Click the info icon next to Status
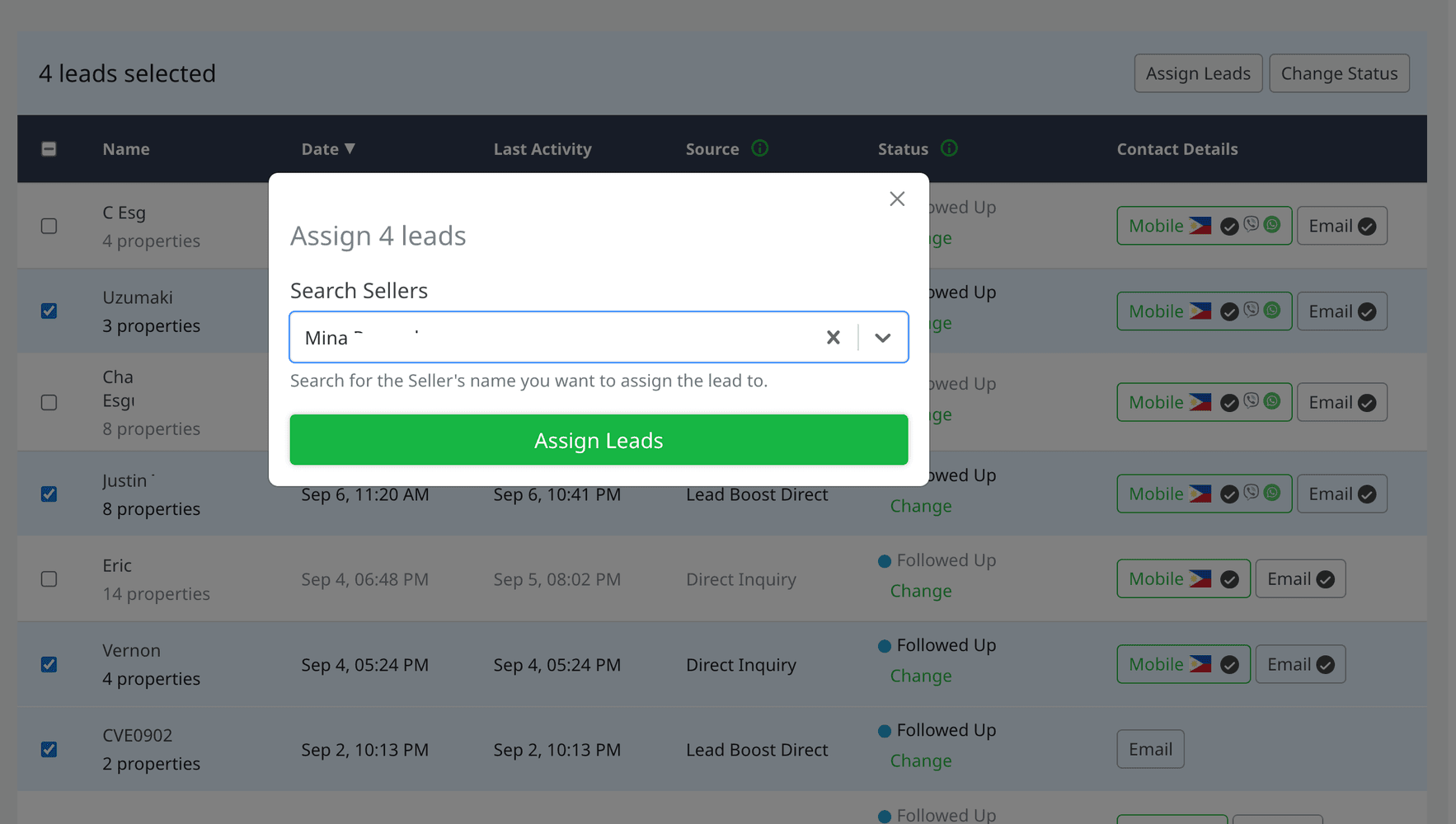Viewport: 1456px width, 824px height. point(949,148)
